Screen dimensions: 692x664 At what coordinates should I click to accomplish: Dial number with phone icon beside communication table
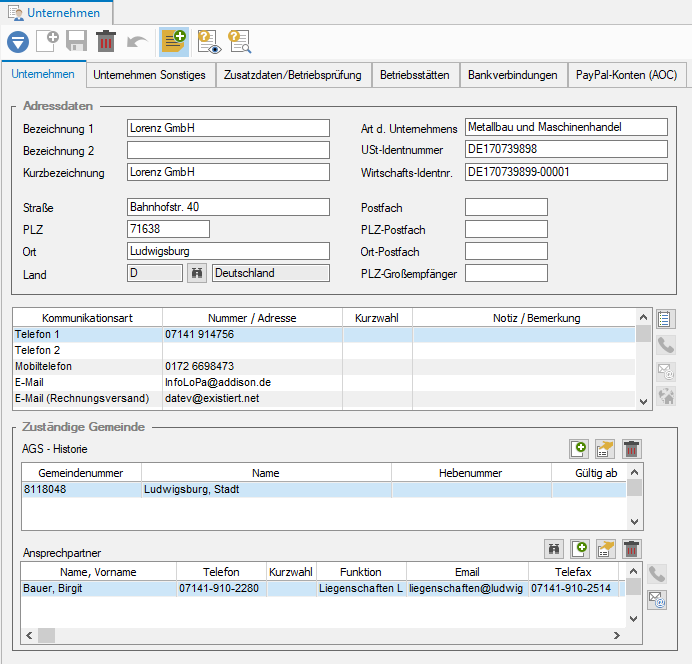pyautogui.click(x=665, y=345)
